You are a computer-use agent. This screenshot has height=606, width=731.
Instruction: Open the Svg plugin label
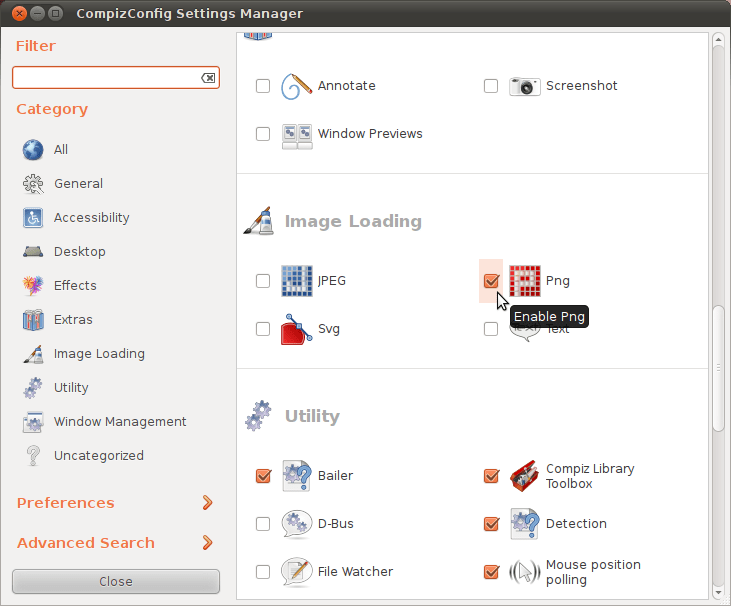point(329,329)
